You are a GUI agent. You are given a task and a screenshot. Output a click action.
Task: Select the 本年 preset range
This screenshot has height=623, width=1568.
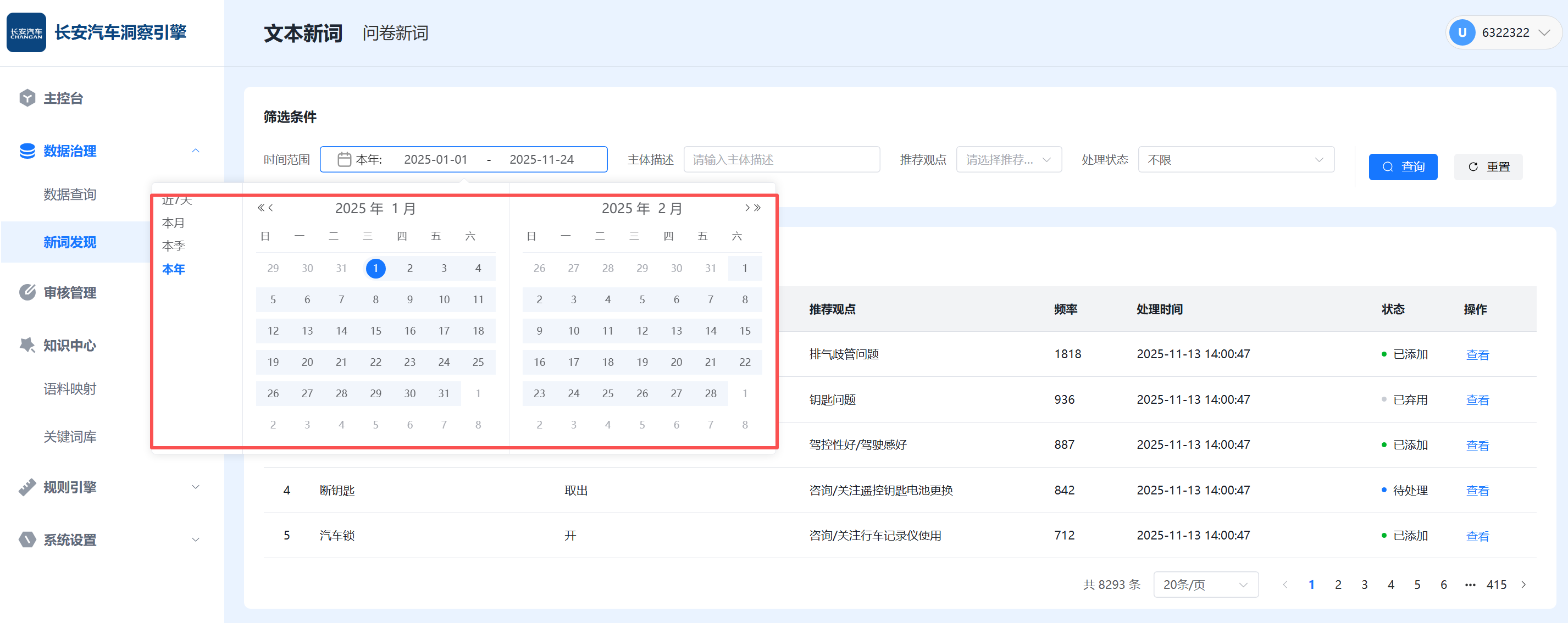(x=174, y=269)
